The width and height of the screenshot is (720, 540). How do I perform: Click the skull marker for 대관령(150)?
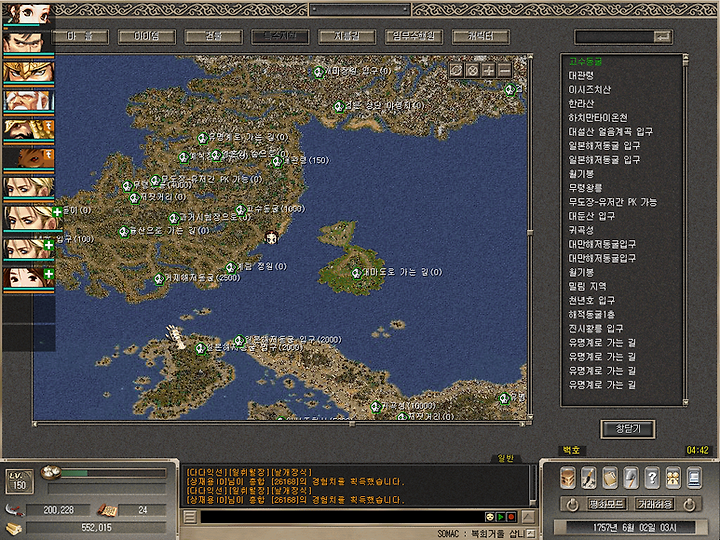coord(277,162)
